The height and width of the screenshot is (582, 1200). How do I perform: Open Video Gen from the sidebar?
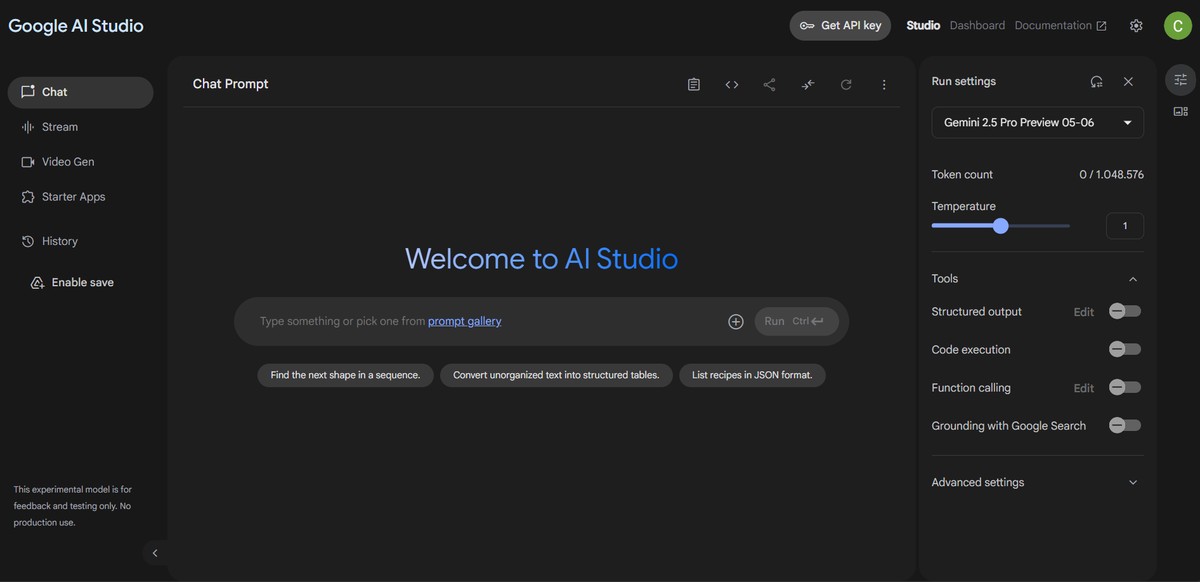[68, 159]
